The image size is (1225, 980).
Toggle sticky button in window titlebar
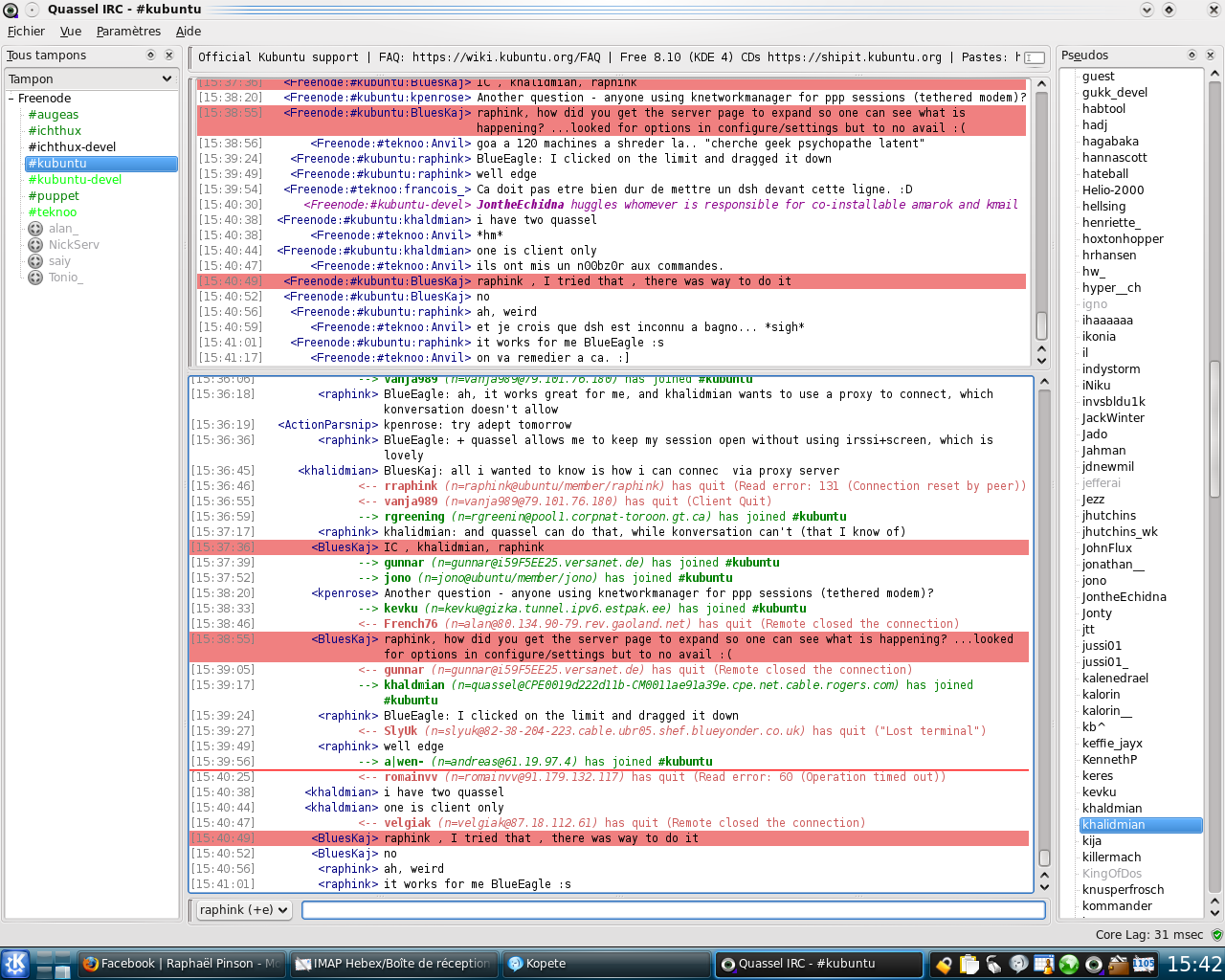coord(32,10)
